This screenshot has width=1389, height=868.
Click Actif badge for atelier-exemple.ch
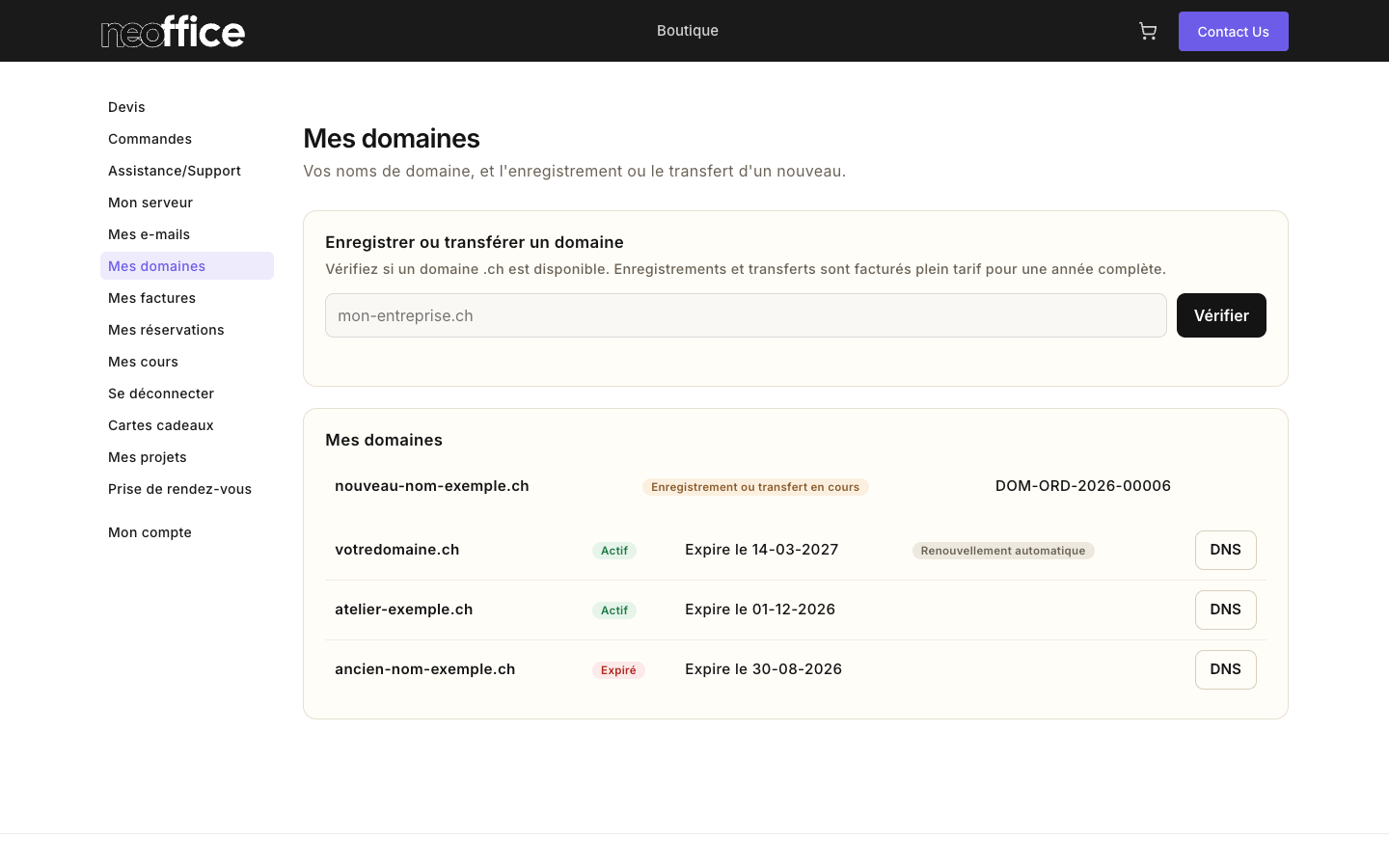(x=614, y=610)
